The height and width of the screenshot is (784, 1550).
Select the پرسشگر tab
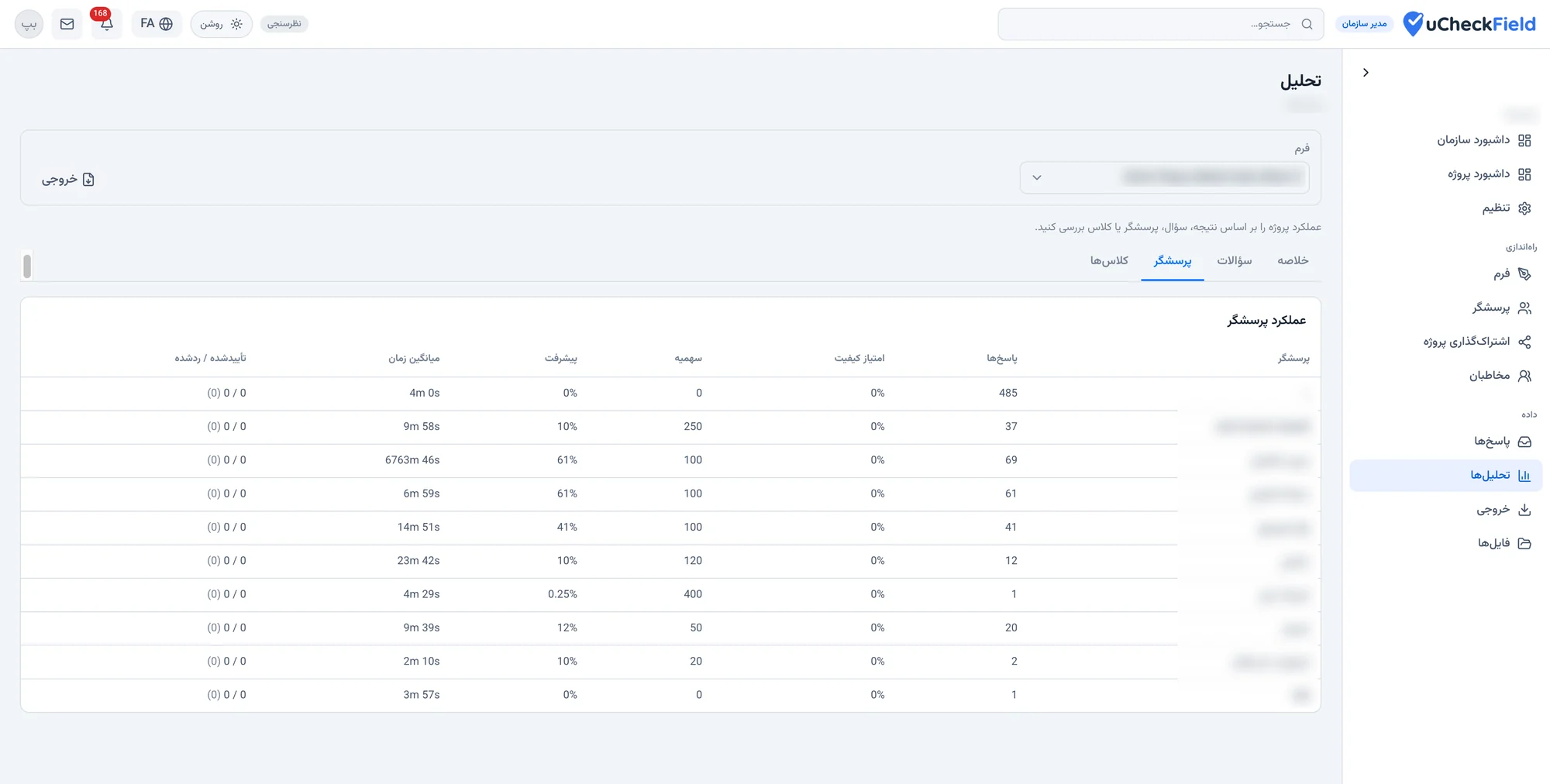[x=1173, y=260]
